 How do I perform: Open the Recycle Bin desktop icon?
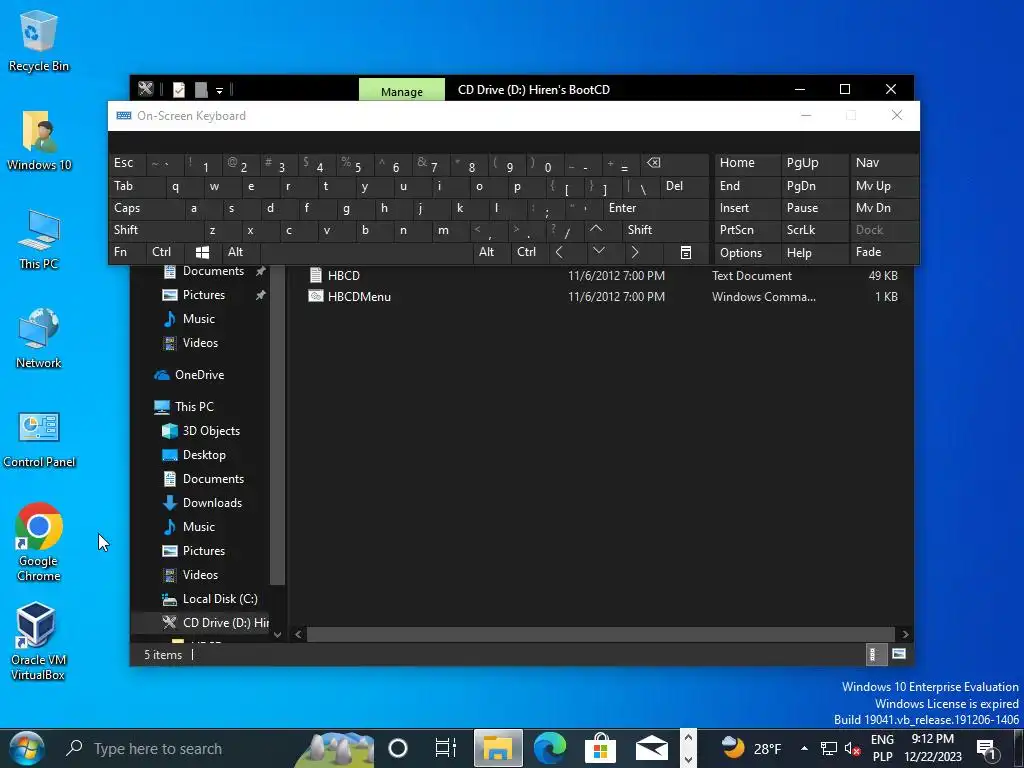click(x=39, y=42)
